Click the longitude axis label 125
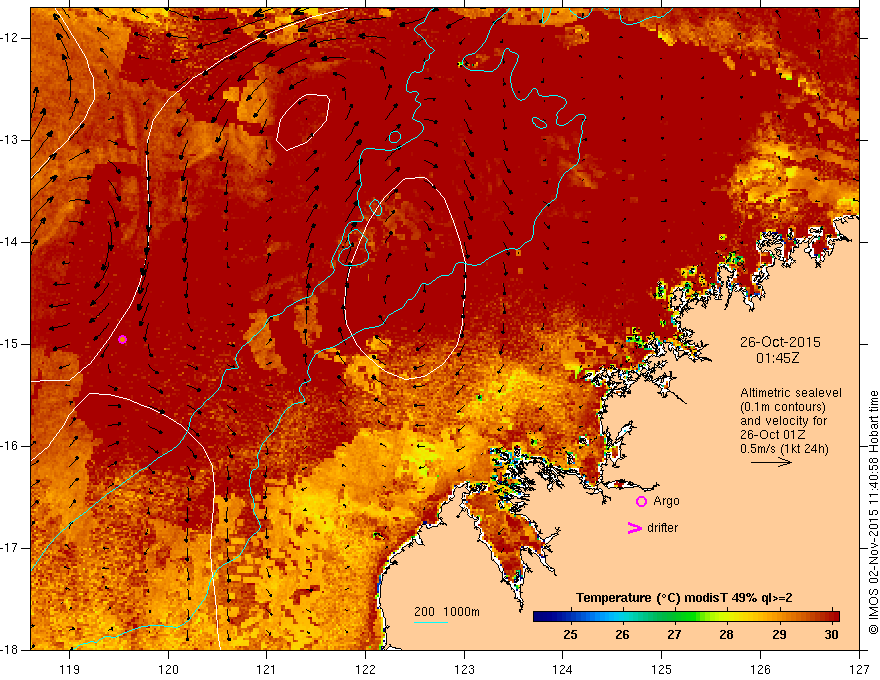This screenshot has width=880, height=680. (x=662, y=669)
